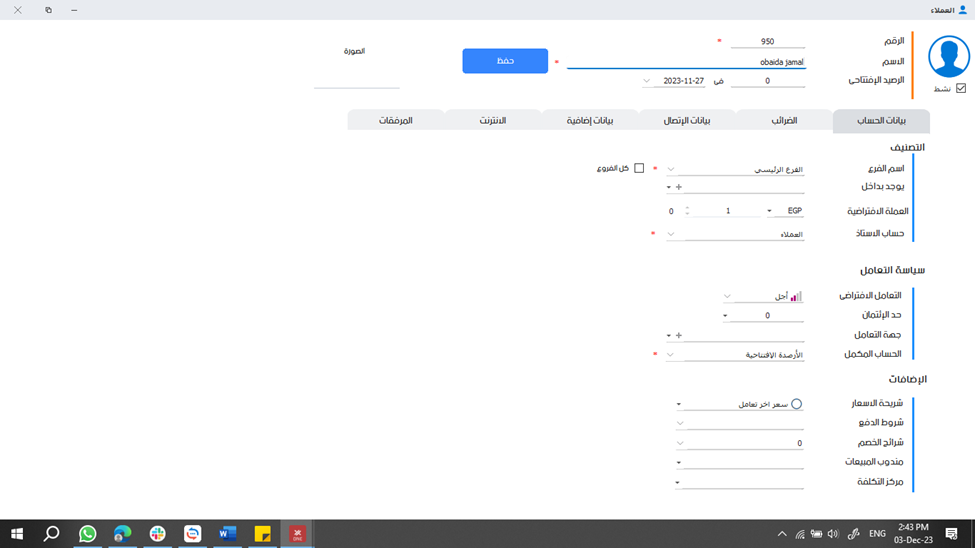Click the blue حفظ save button

pyautogui.click(x=505, y=61)
